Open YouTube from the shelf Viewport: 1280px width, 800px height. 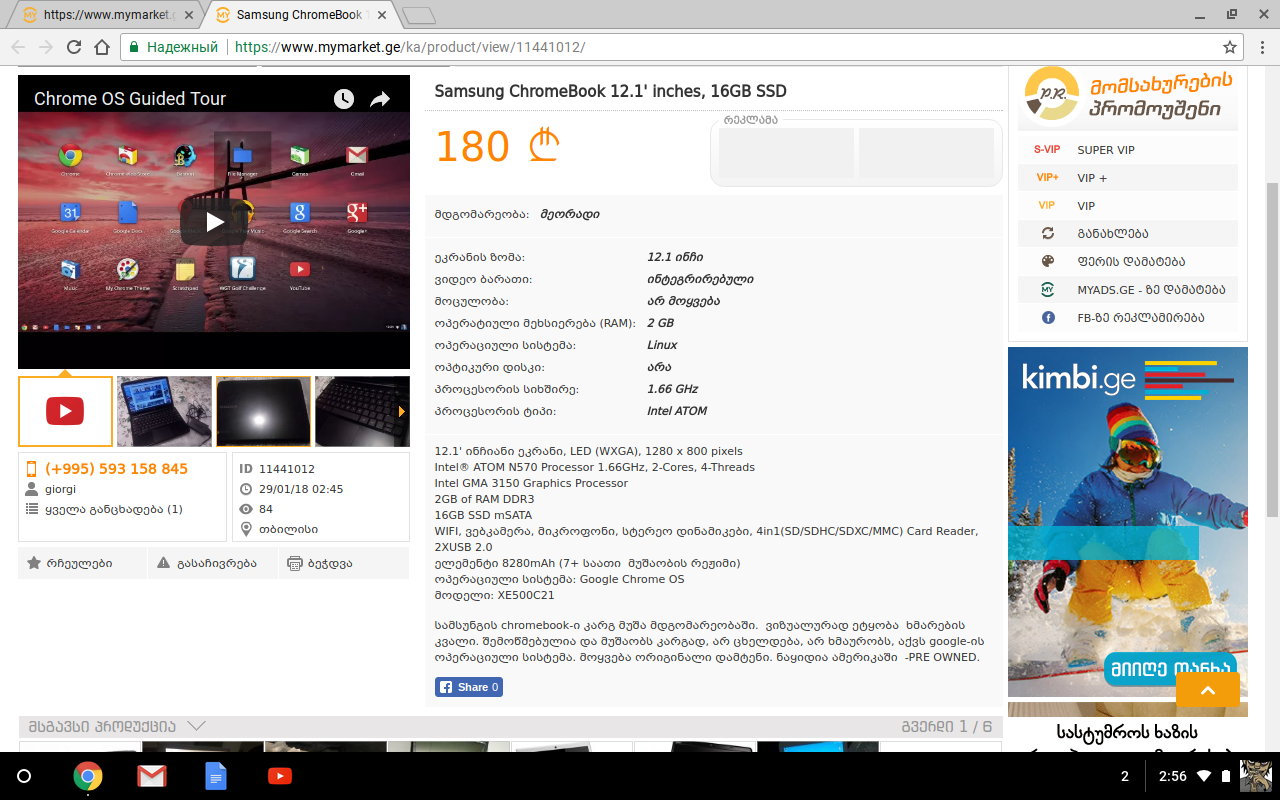[x=280, y=776]
